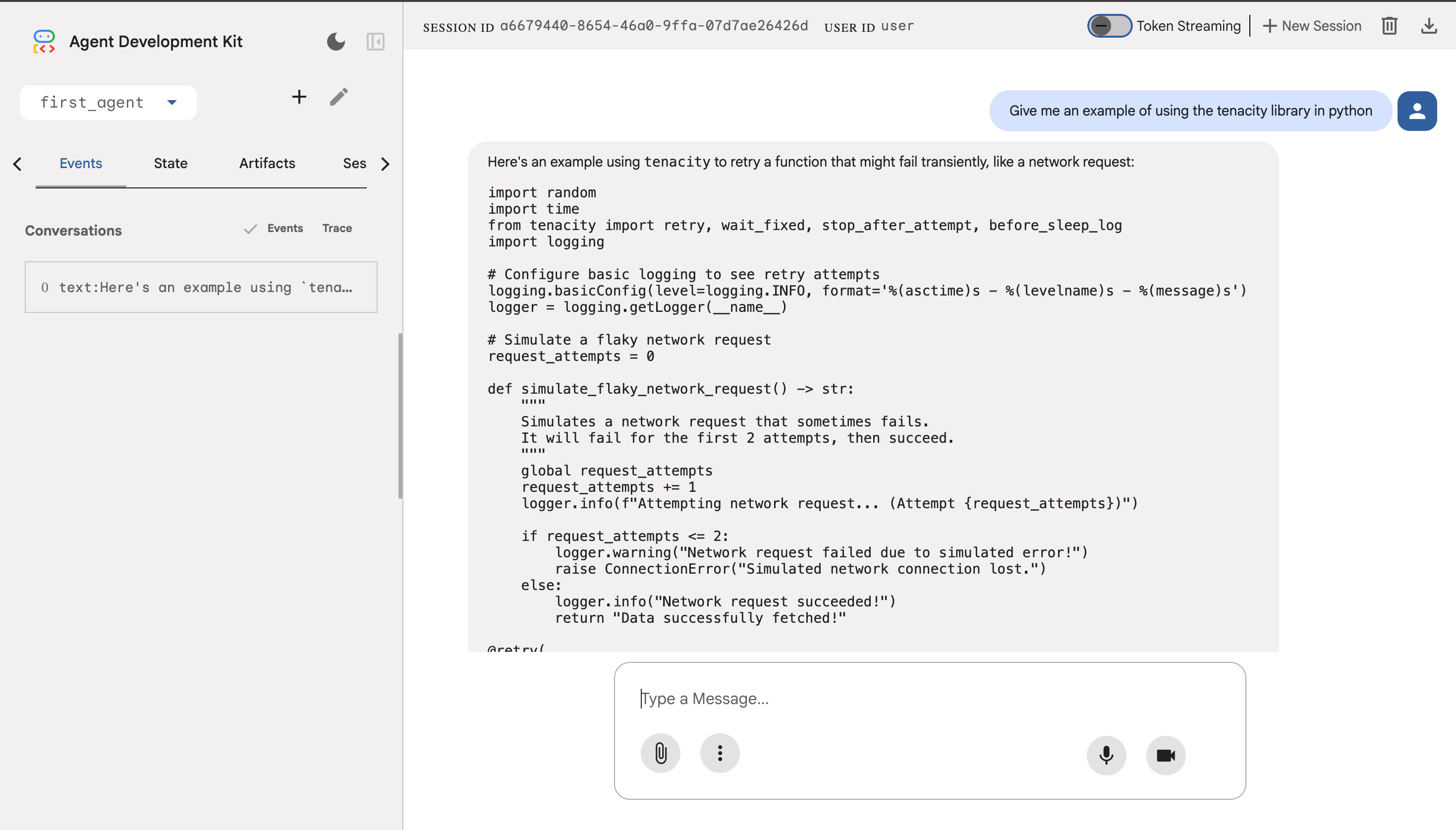Viewport: 1456px width, 830px height.
Task: Enable the video camera input
Action: 1166,755
